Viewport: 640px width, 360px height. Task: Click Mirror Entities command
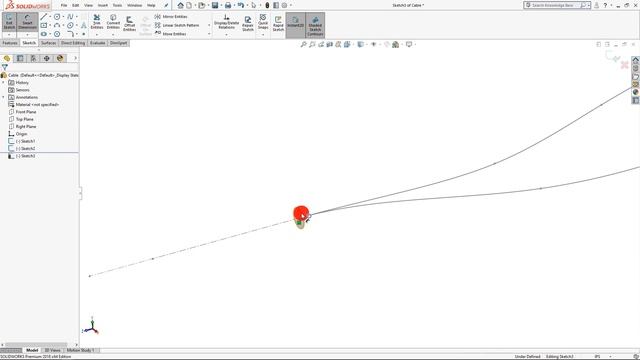[x=171, y=17]
